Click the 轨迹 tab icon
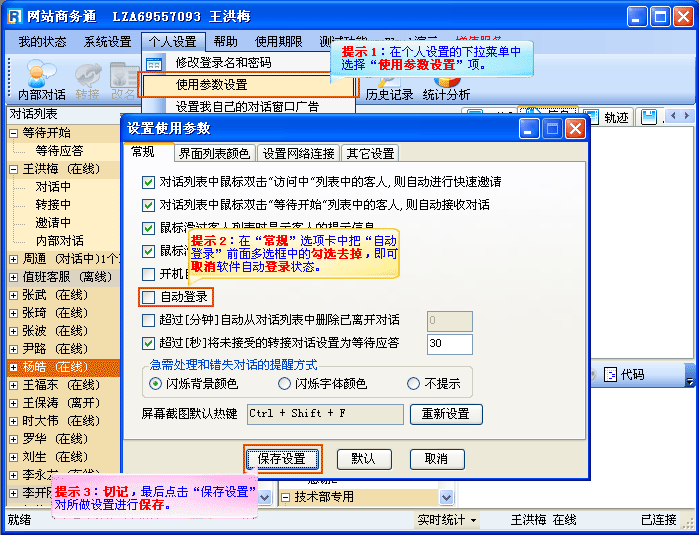The image size is (699, 535). click(x=589, y=118)
